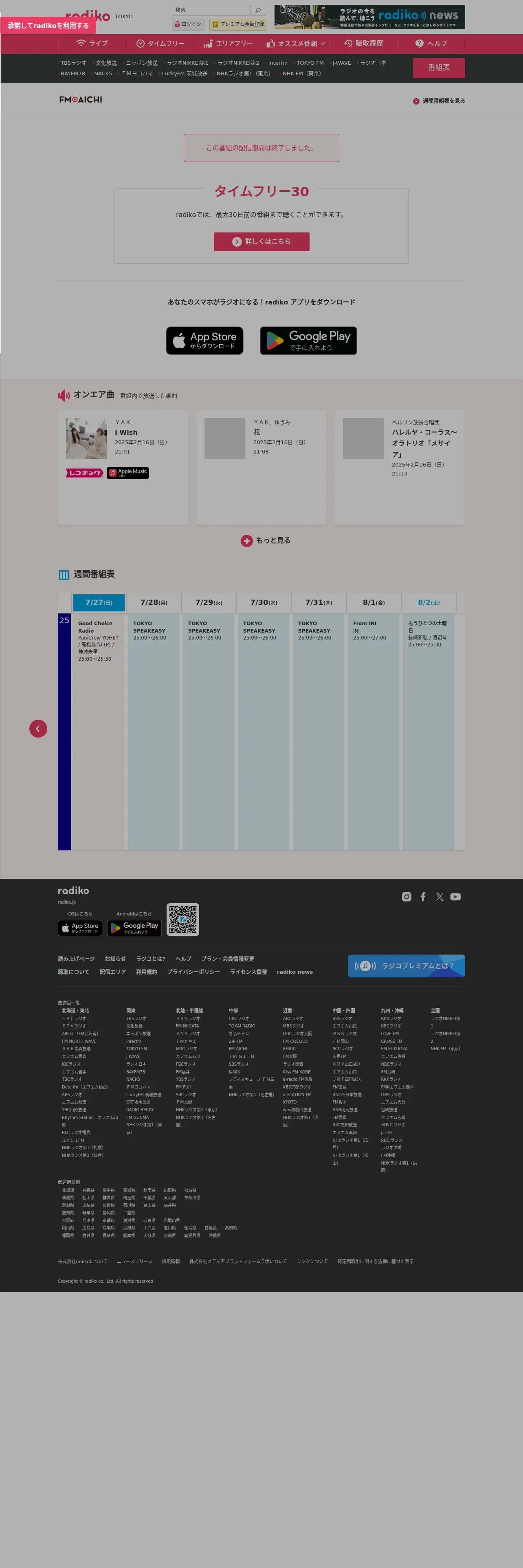Image resolution: width=523 pixels, height=1568 pixels.
Task: Open the I Wish album artwork thumbnail
Action: (86, 438)
